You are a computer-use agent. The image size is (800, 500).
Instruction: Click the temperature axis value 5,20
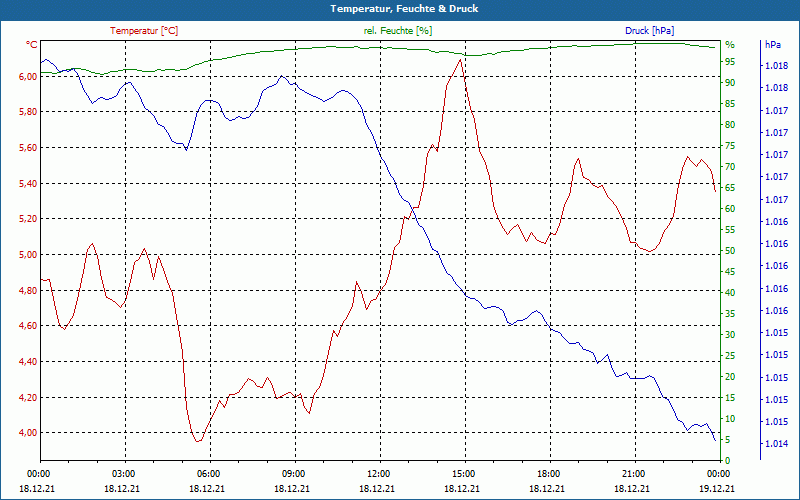29,219
